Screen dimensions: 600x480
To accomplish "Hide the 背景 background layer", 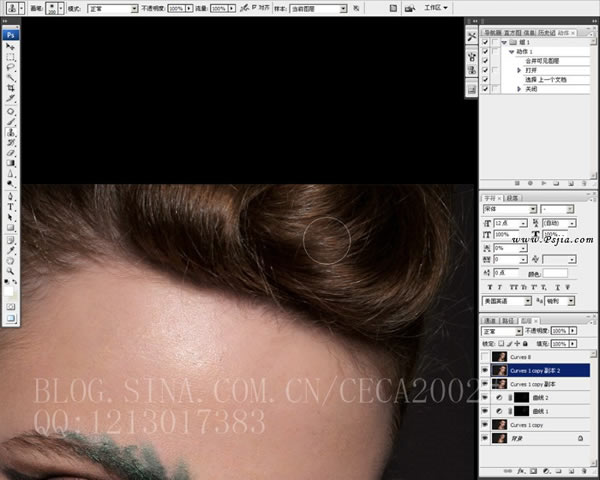I will click(x=485, y=438).
